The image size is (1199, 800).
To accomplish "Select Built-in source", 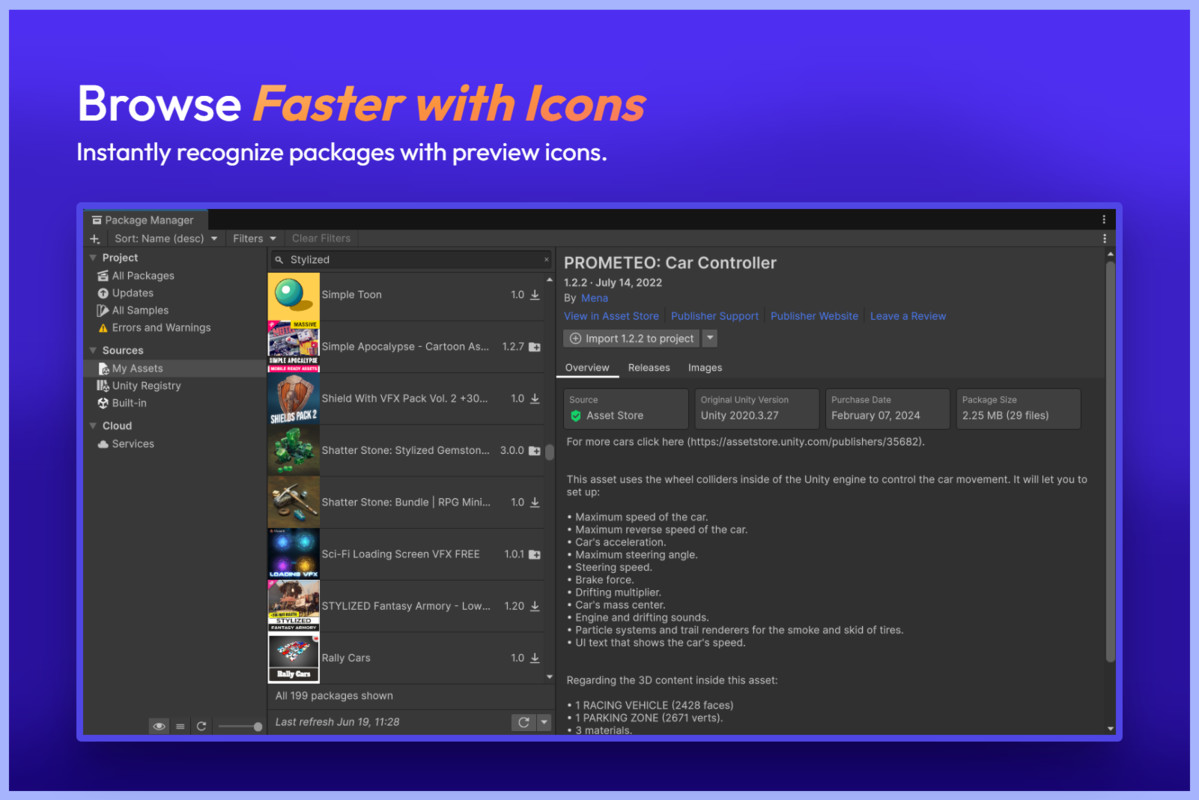I will coord(128,403).
